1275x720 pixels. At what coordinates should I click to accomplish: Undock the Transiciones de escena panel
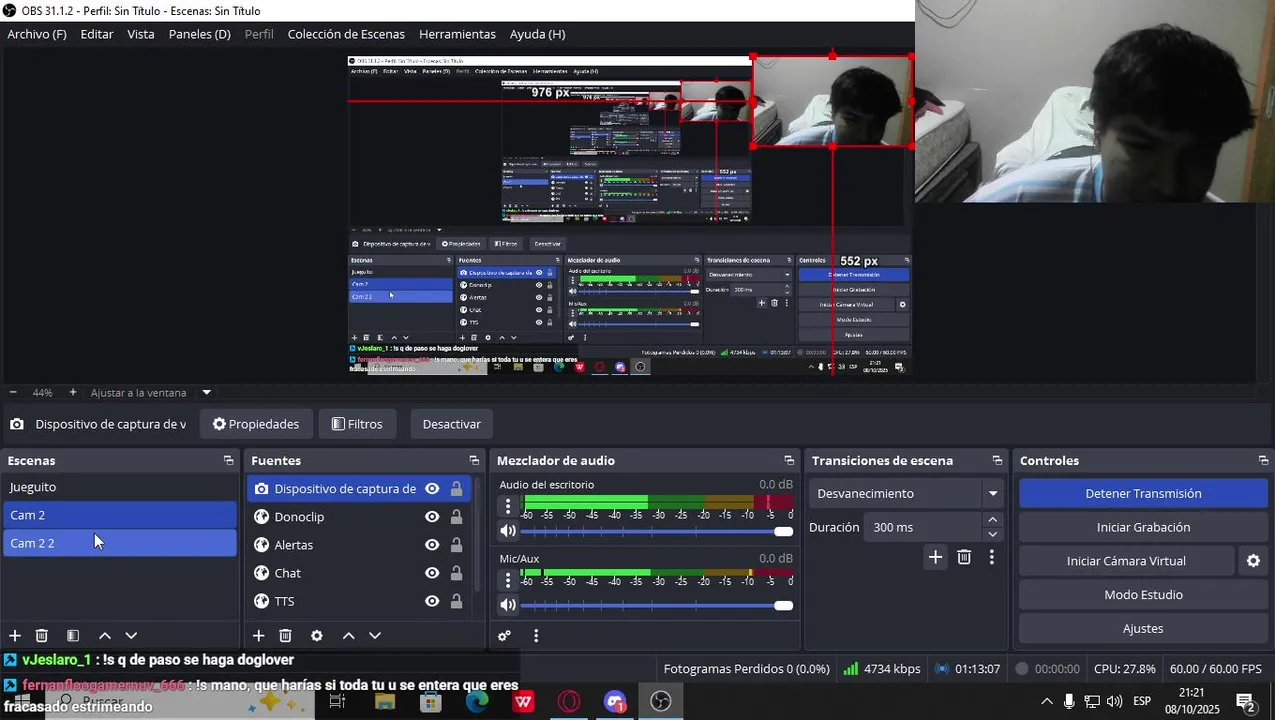click(x=997, y=461)
